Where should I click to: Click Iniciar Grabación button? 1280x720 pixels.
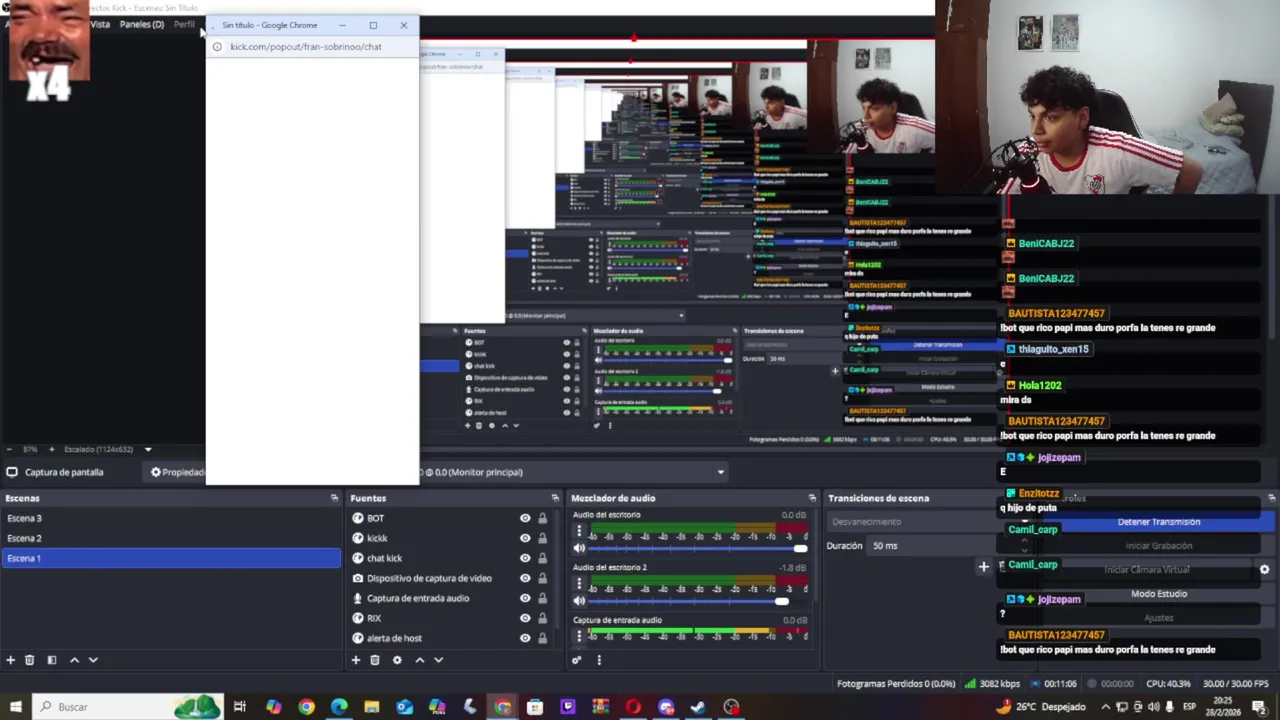1158,546
